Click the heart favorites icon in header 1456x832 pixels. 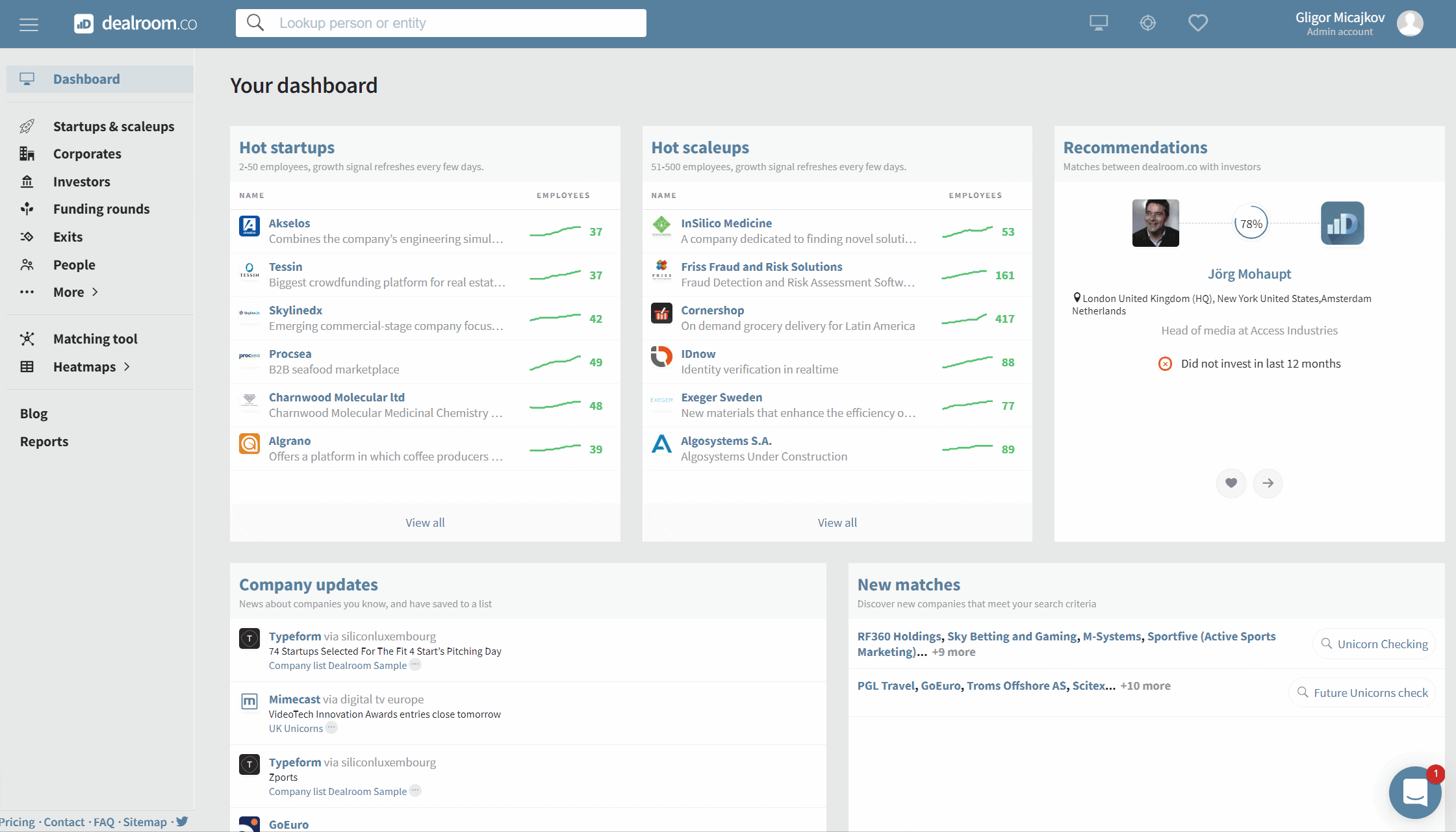1197,23
